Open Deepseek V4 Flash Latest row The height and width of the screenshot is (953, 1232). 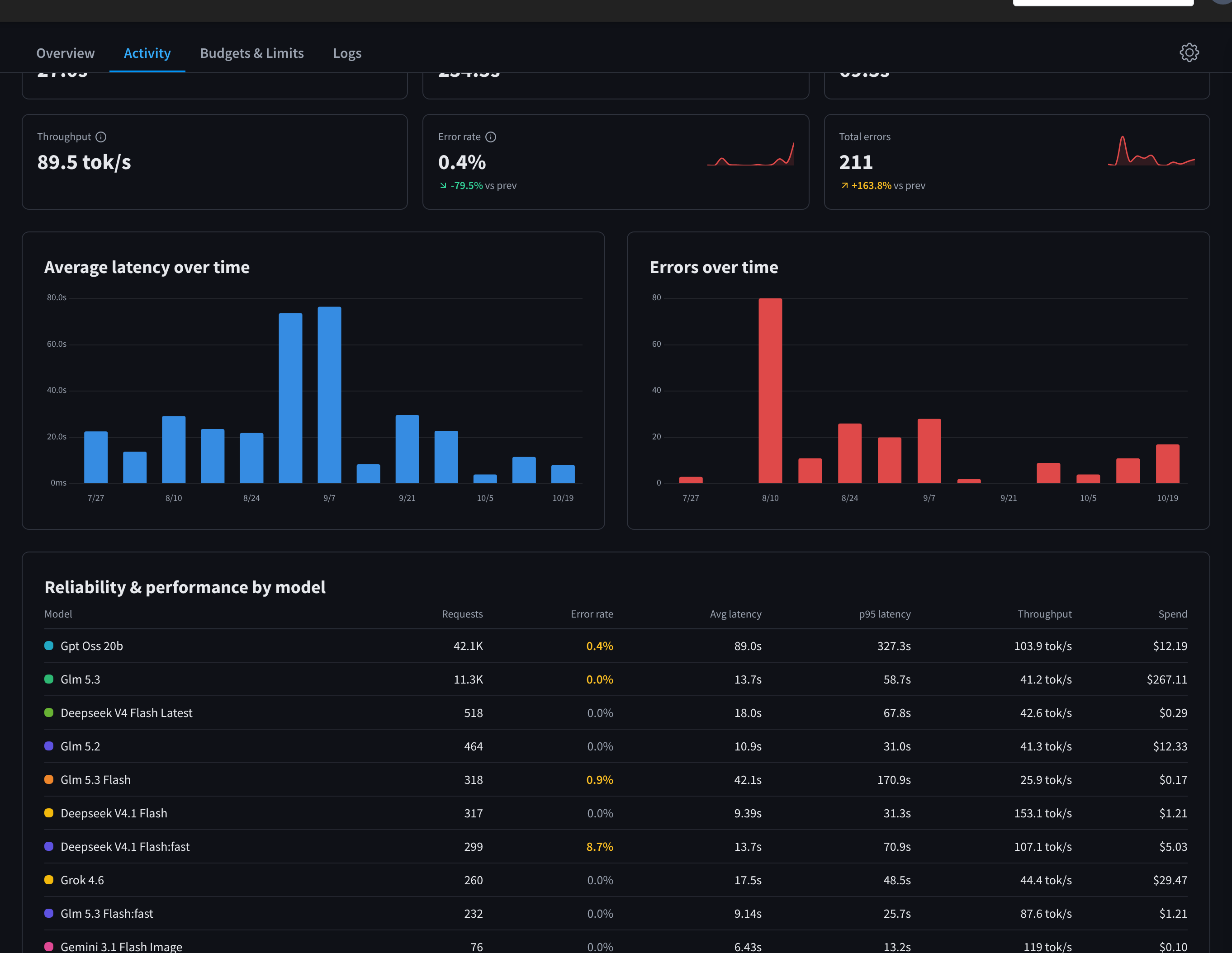coord(616,713)
